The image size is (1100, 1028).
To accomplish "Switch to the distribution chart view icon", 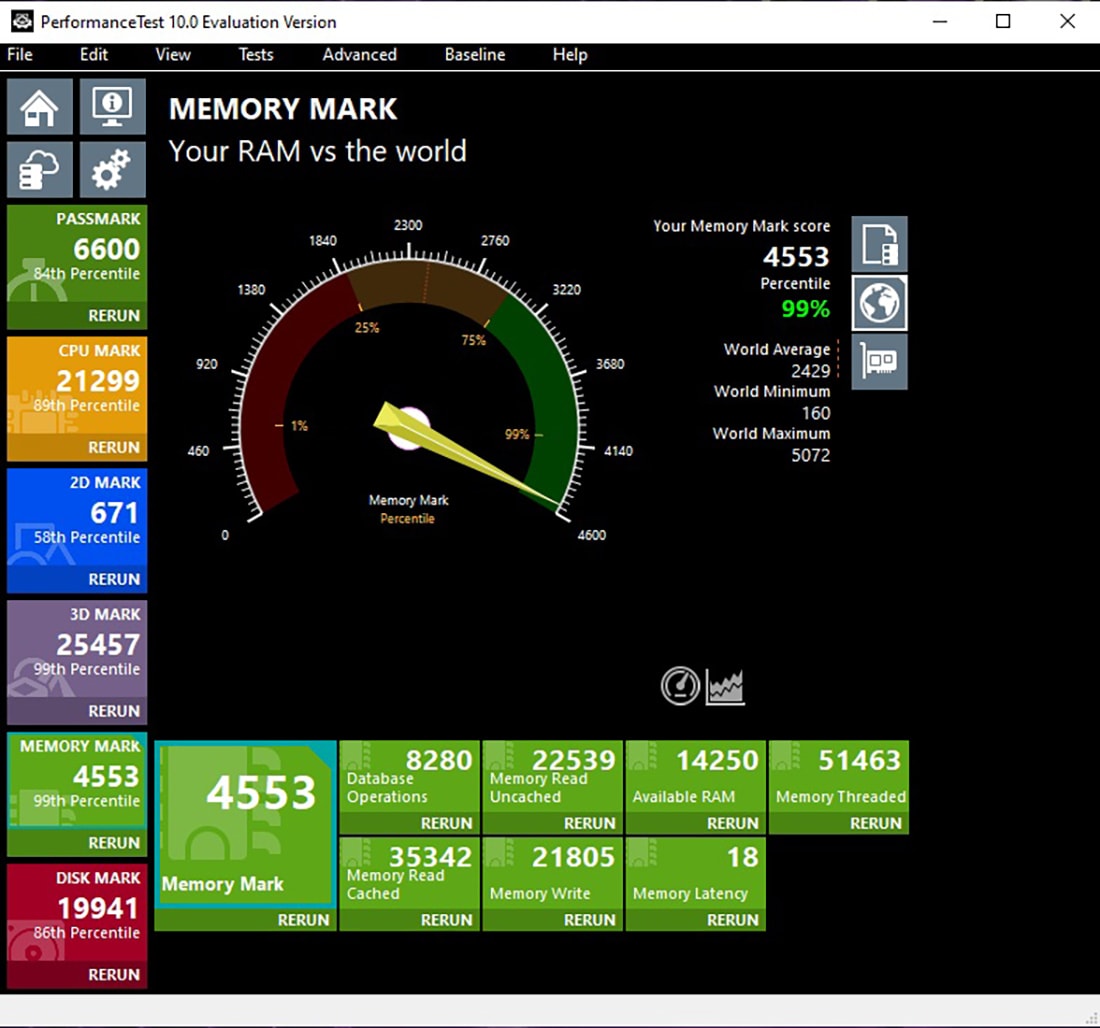I will (x=725, y=686).
